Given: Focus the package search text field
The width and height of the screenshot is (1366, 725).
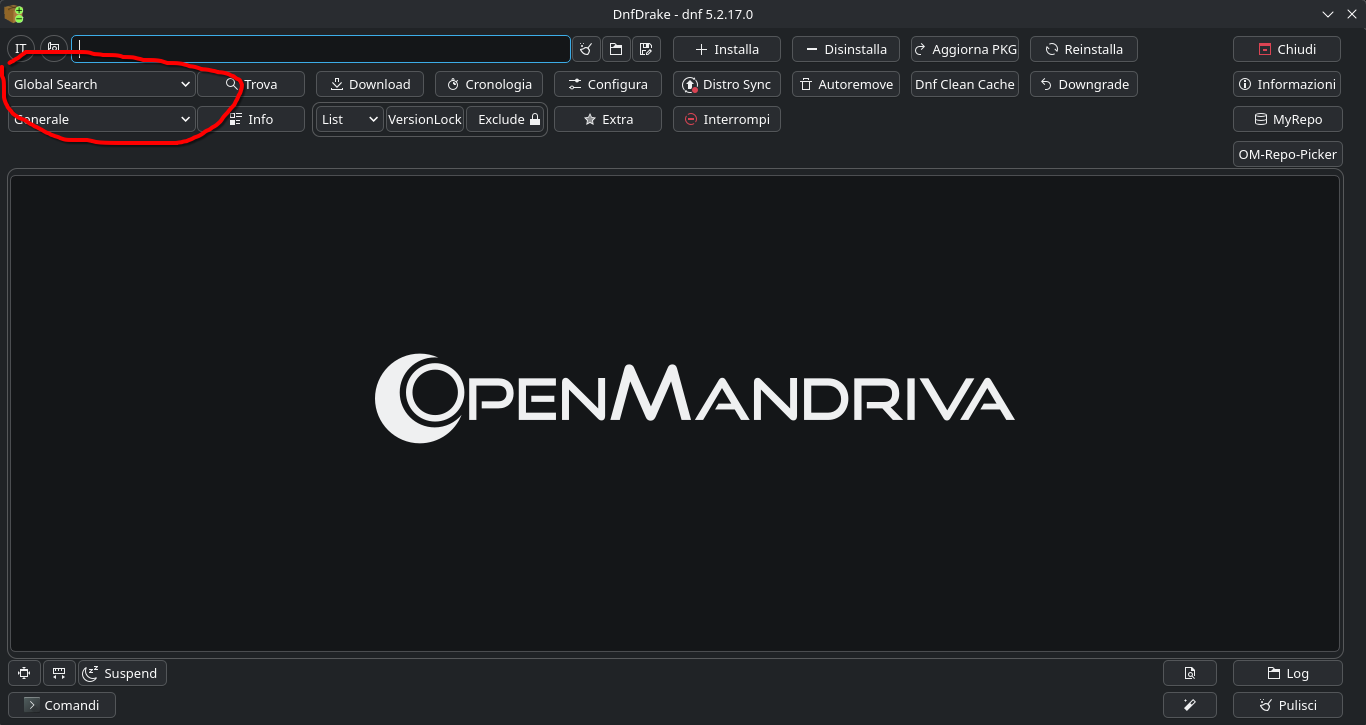Looking at the screenshot, I should [320, 49].
